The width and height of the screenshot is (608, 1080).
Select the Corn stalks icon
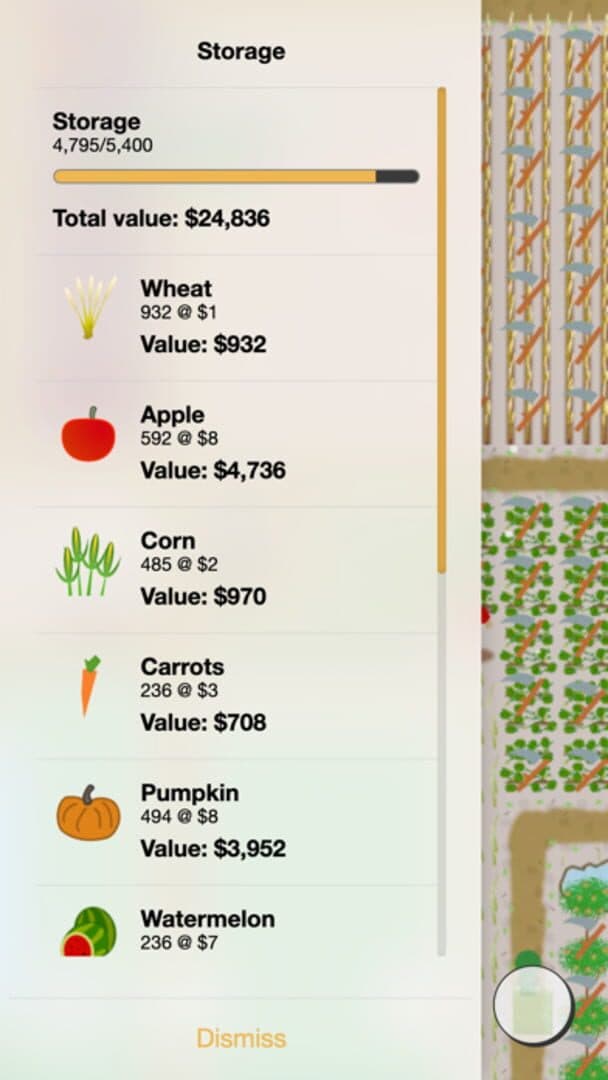88,561
